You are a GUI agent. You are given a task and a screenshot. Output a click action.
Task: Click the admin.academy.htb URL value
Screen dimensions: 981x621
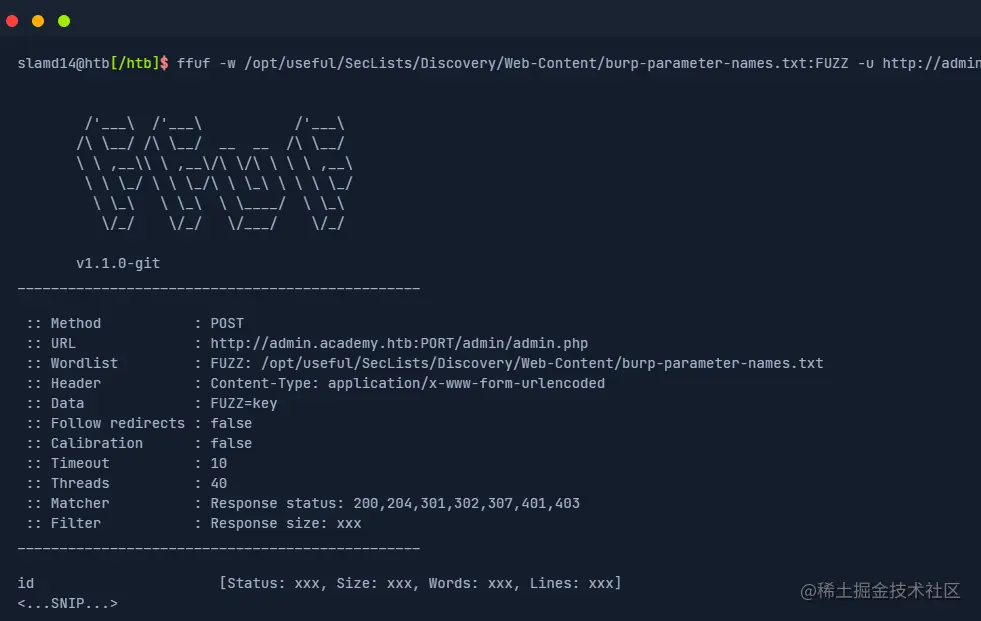[x=399, y=343]
